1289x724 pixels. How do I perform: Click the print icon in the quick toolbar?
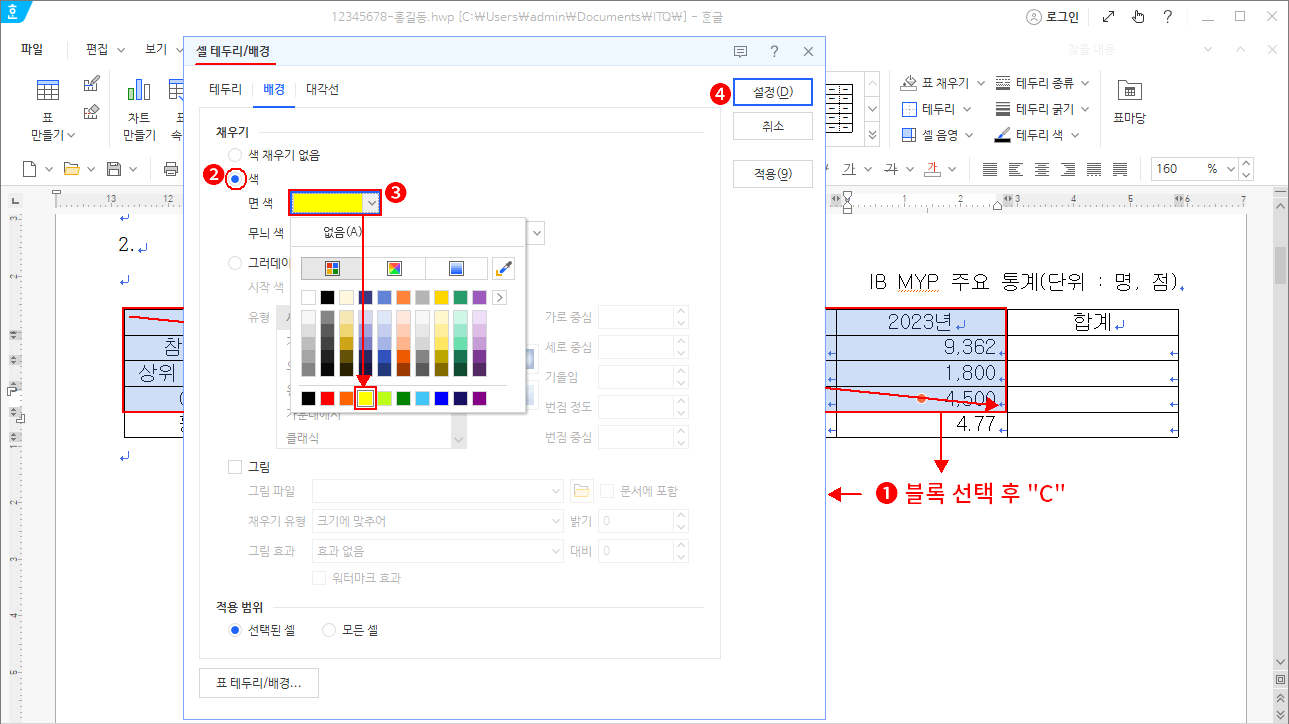click(x=171, y=168)
